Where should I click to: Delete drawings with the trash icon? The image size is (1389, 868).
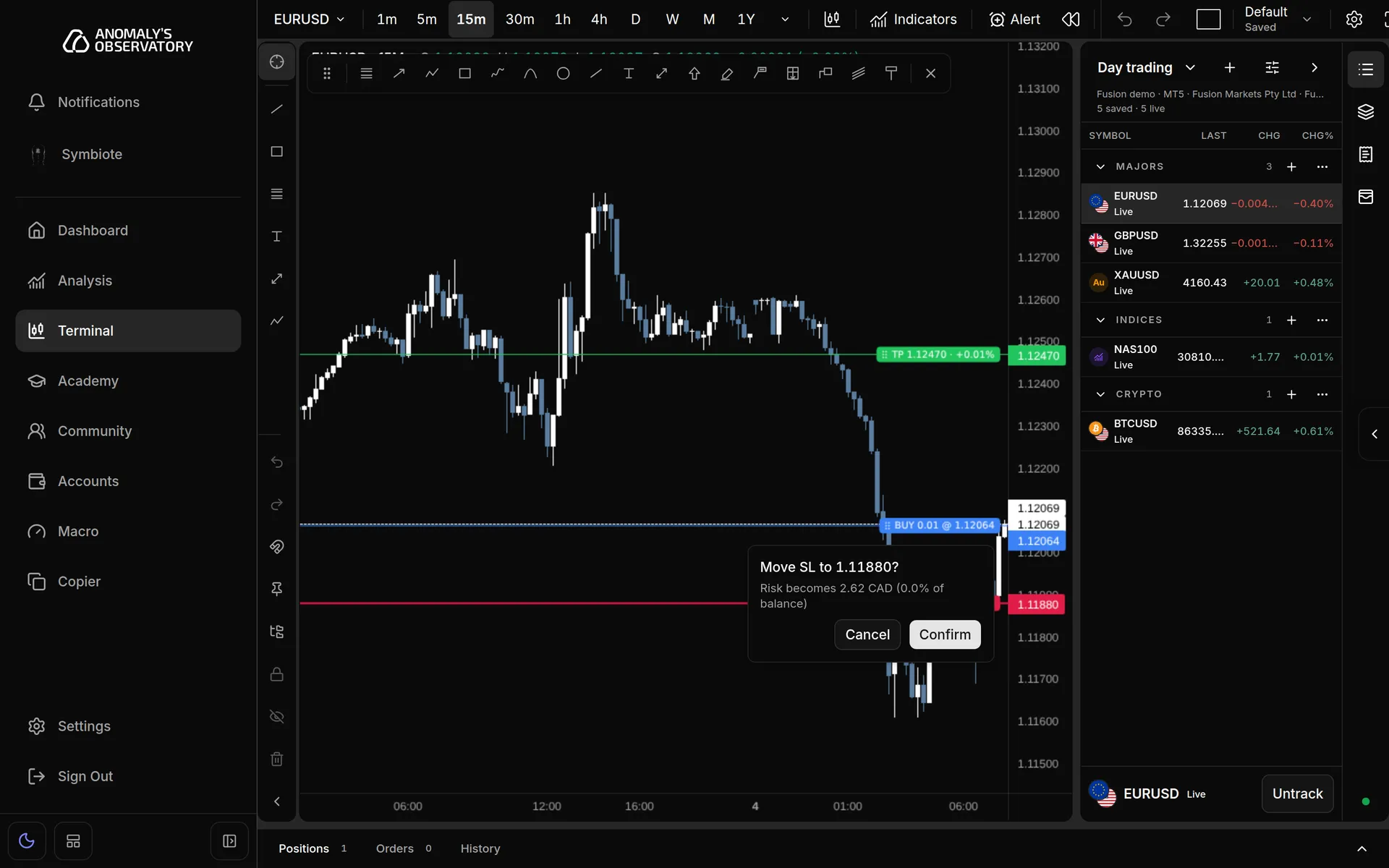[276, 759]
